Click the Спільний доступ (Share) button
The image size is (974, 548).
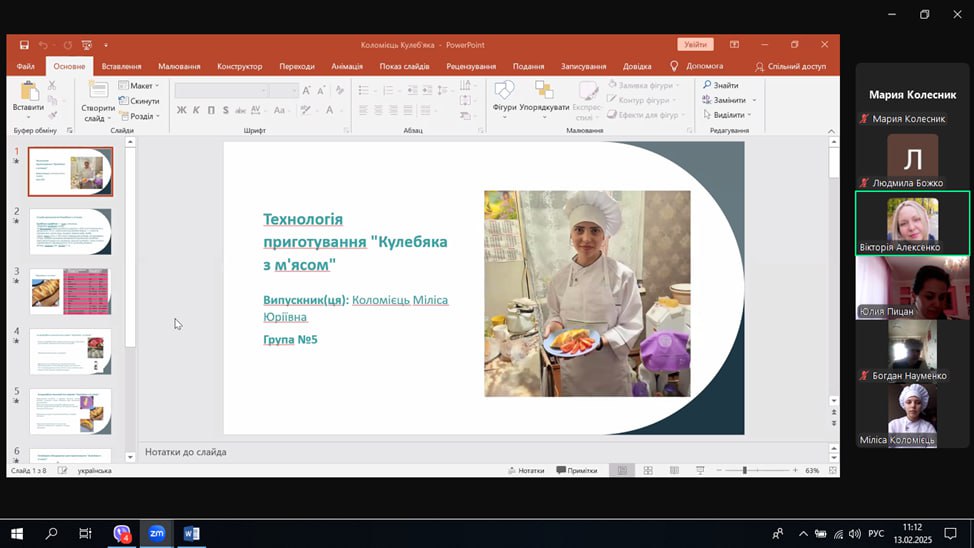(x=790, y=66)
